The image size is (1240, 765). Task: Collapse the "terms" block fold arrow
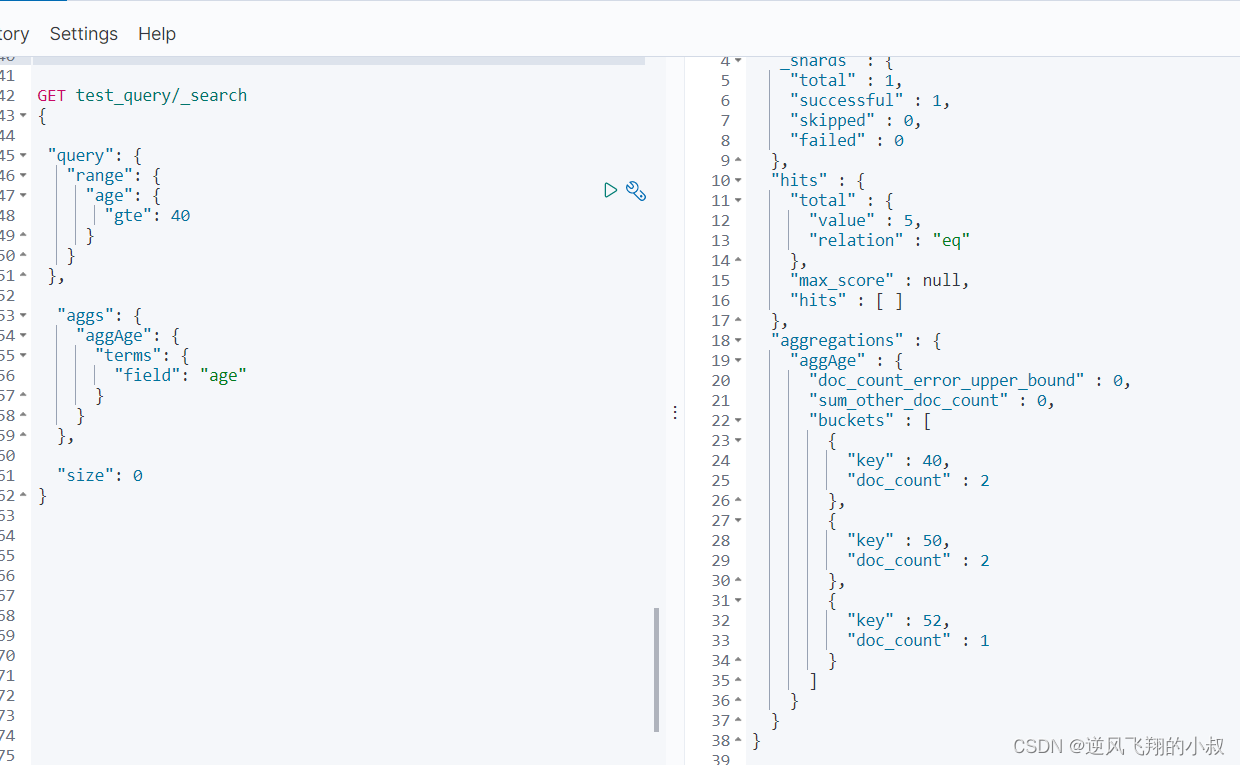click(23, 356)
